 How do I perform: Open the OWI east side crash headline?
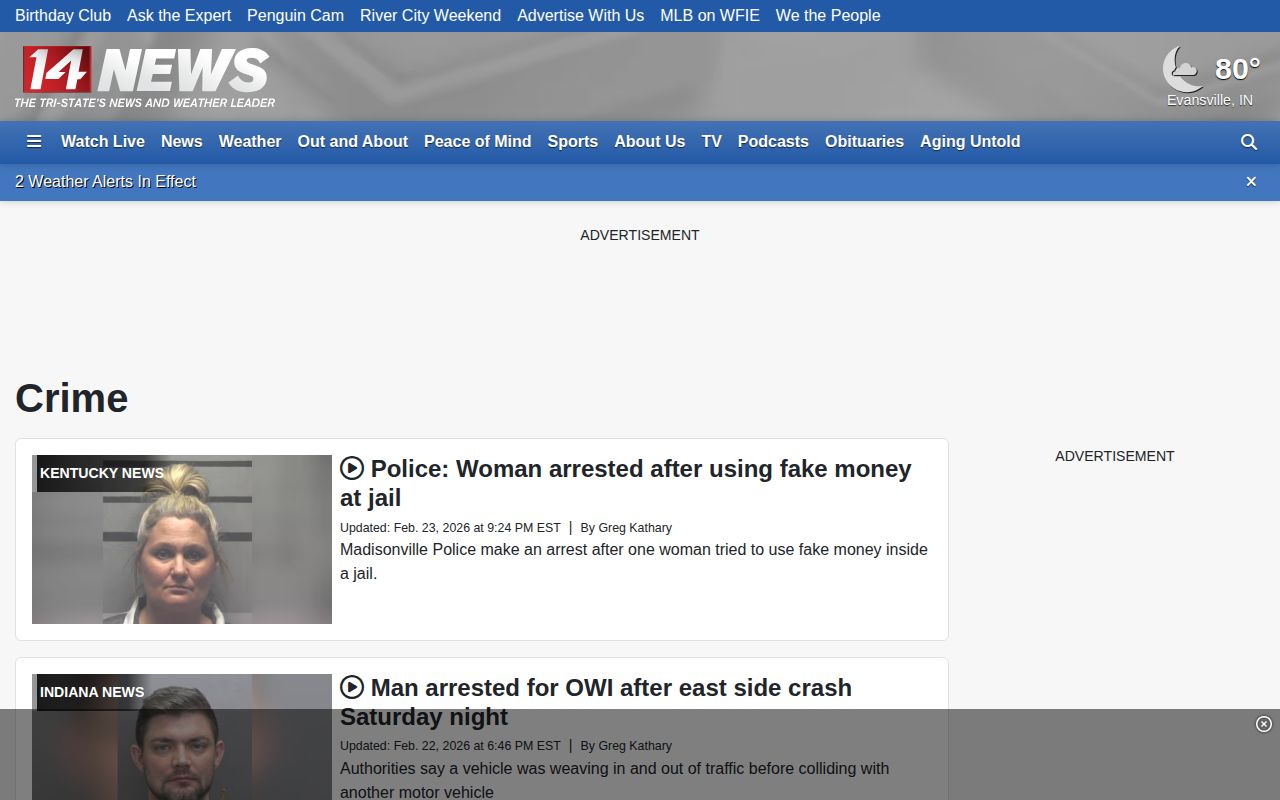tap(596, 702)
